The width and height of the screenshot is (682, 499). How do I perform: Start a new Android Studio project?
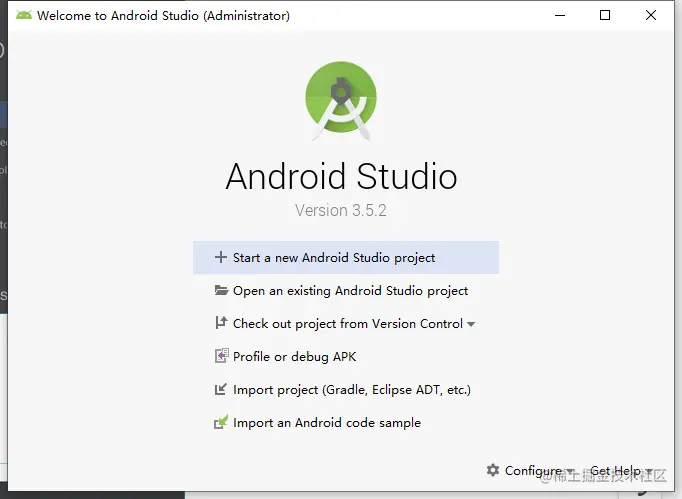[x=346, y=258]
